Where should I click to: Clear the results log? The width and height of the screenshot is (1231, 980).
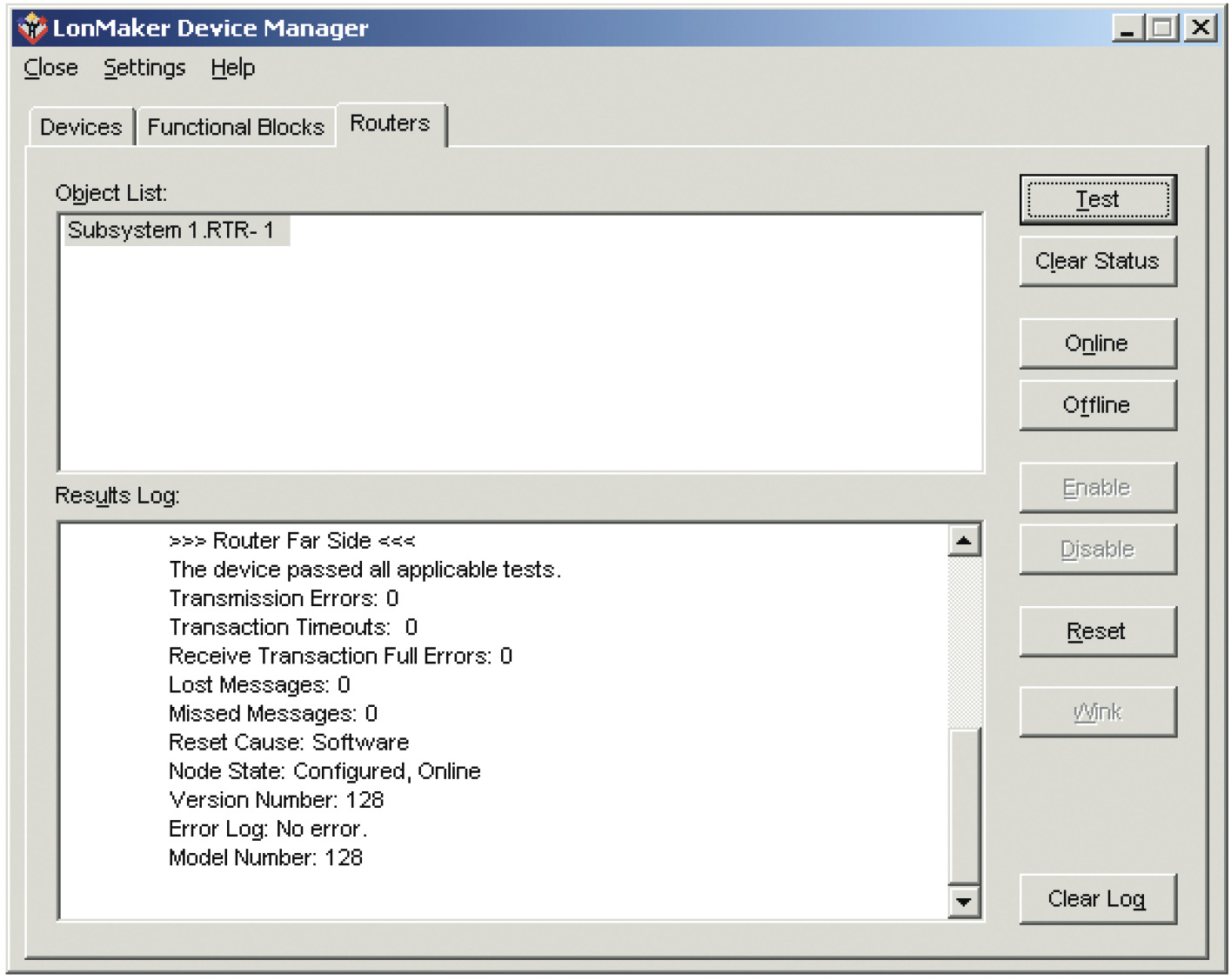tap(1098, 899)
